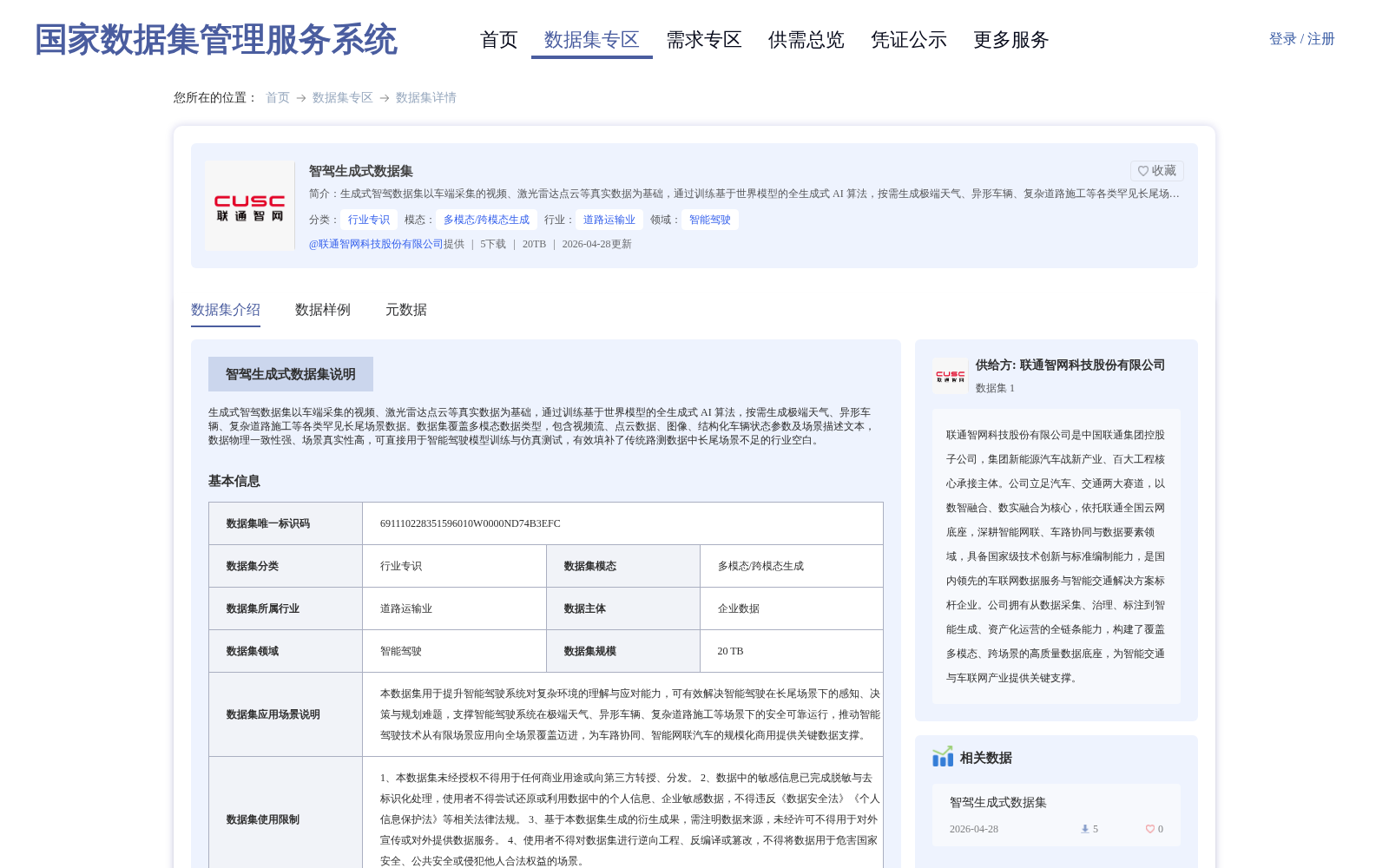This screenshot has height=868, width=1389.
Task: Click heart count icon in related dataset card
Action: 1150,829
